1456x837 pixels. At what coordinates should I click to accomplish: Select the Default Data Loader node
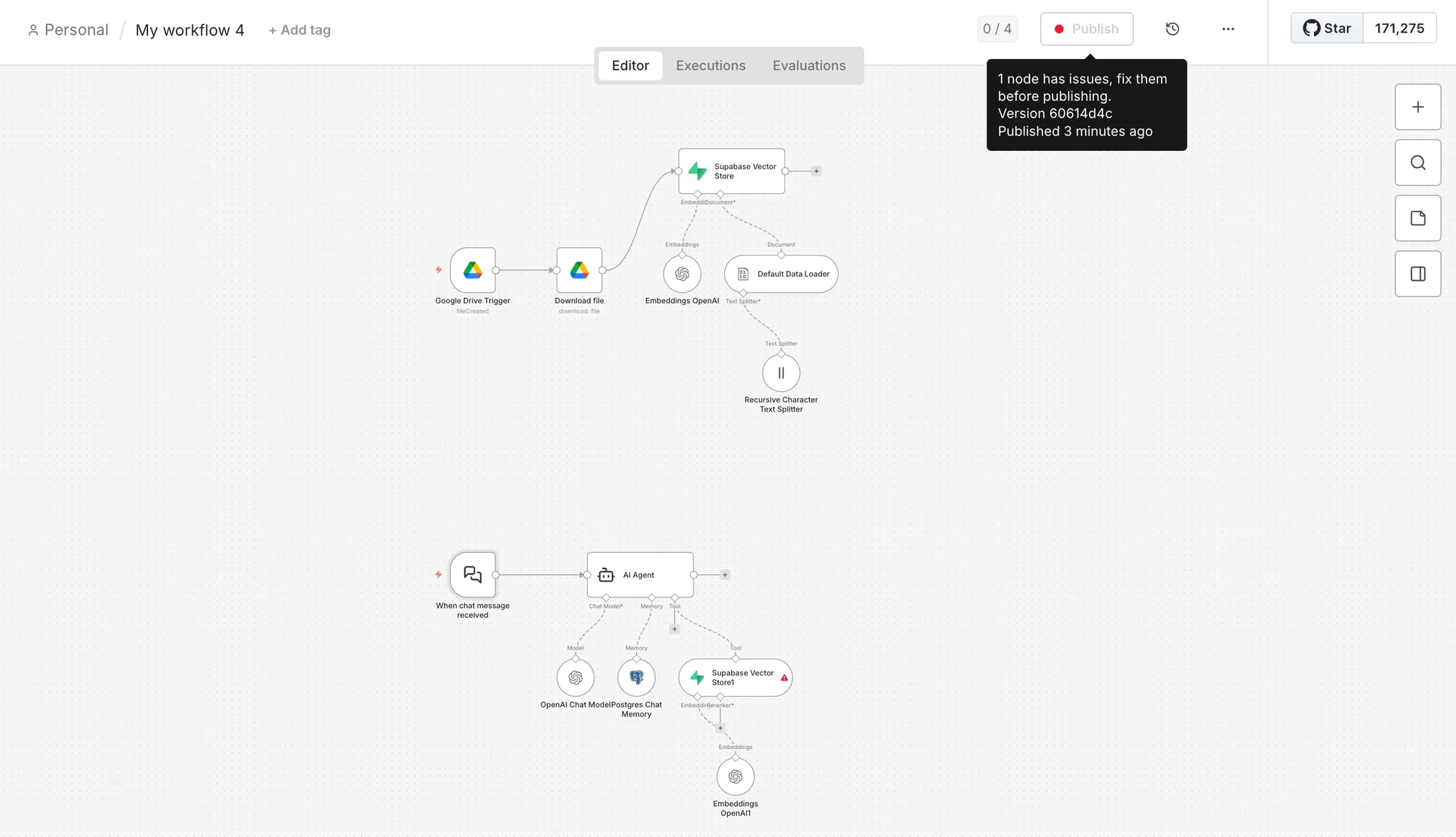pos(781,274)
